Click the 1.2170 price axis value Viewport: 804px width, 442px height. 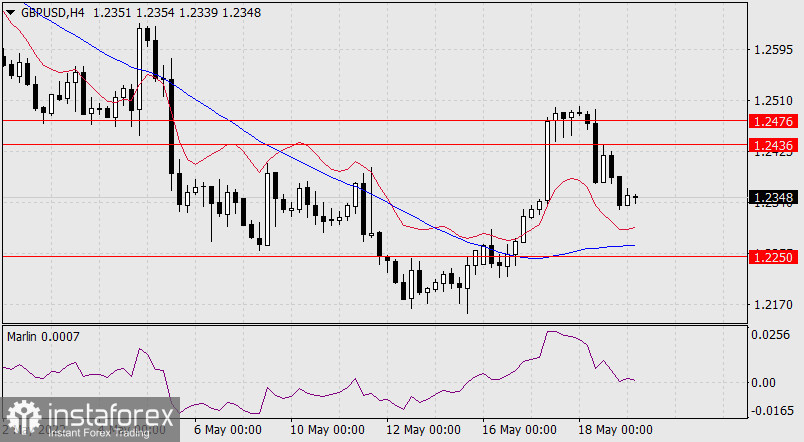click(x=773, y=305)
